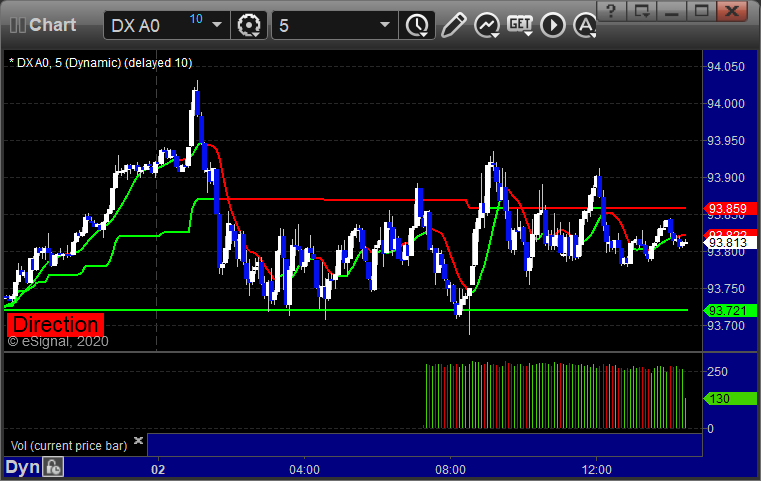Screen dimensions: 761x481
Task: Click the green 130 volume marker
Action: point(730,398)
